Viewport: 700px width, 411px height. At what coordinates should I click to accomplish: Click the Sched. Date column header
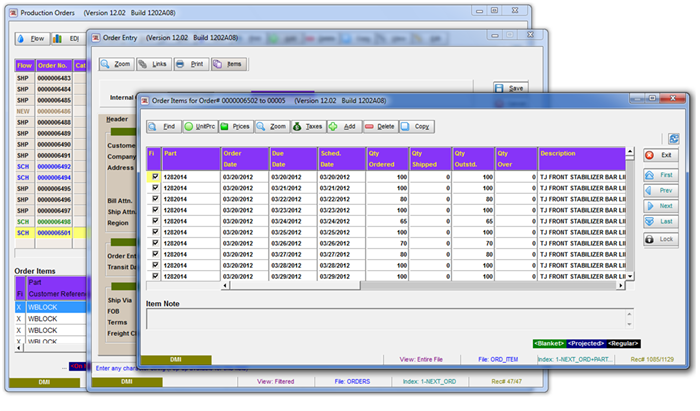click(342, 159)
